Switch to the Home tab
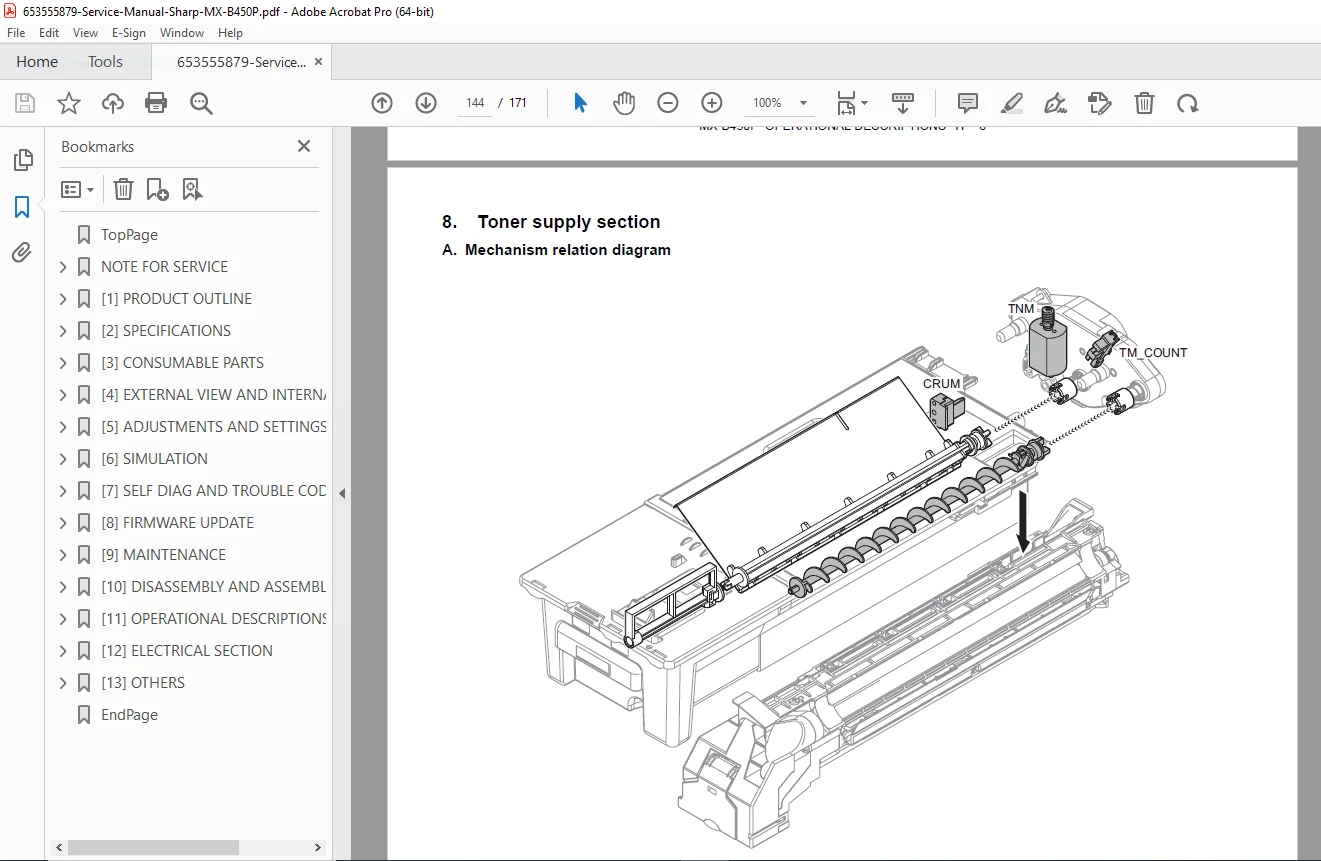The image size is (1321, 861). (x=37, y=62)
